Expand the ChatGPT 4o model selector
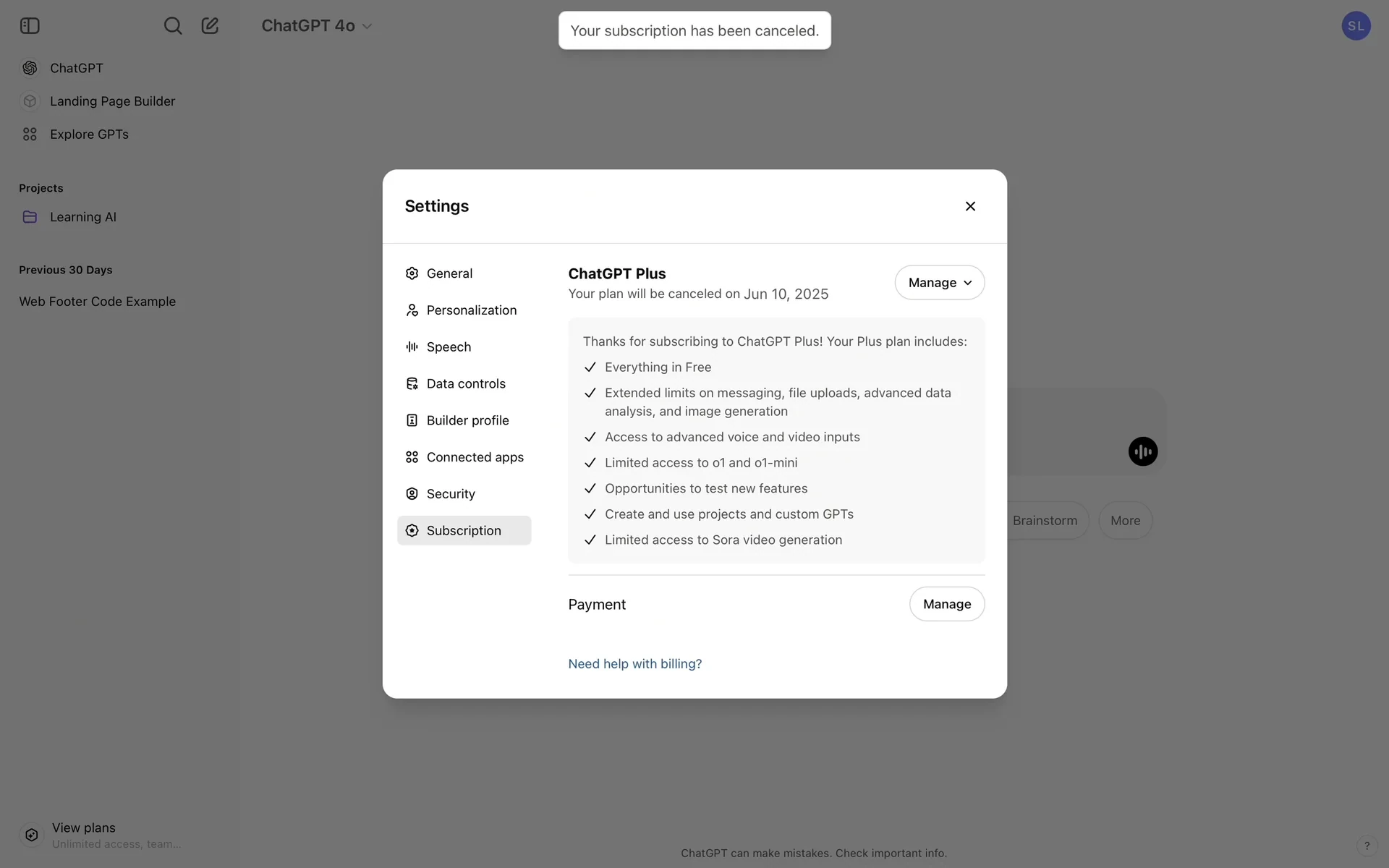1389x868 pixels. click(317, 26)
